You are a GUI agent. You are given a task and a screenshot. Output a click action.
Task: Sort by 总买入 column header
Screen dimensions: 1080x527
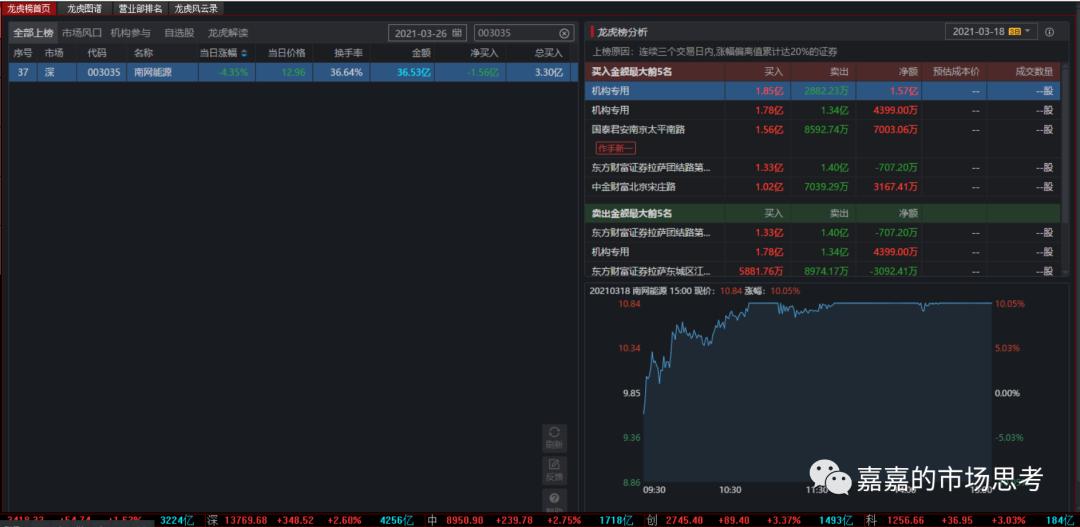pos(548,53)
